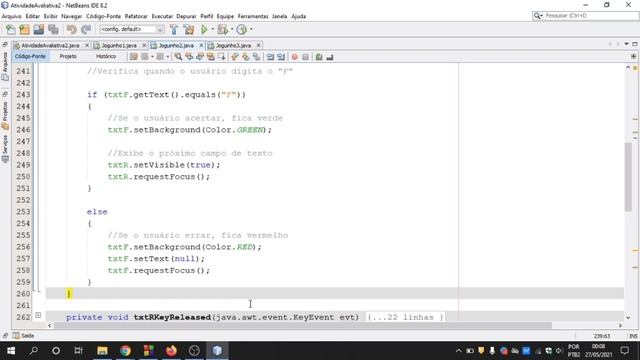The image size is (640, 360).
Task: Click the Save All toolbar icon
Action: pyautogui.click(x=53, y=29)
